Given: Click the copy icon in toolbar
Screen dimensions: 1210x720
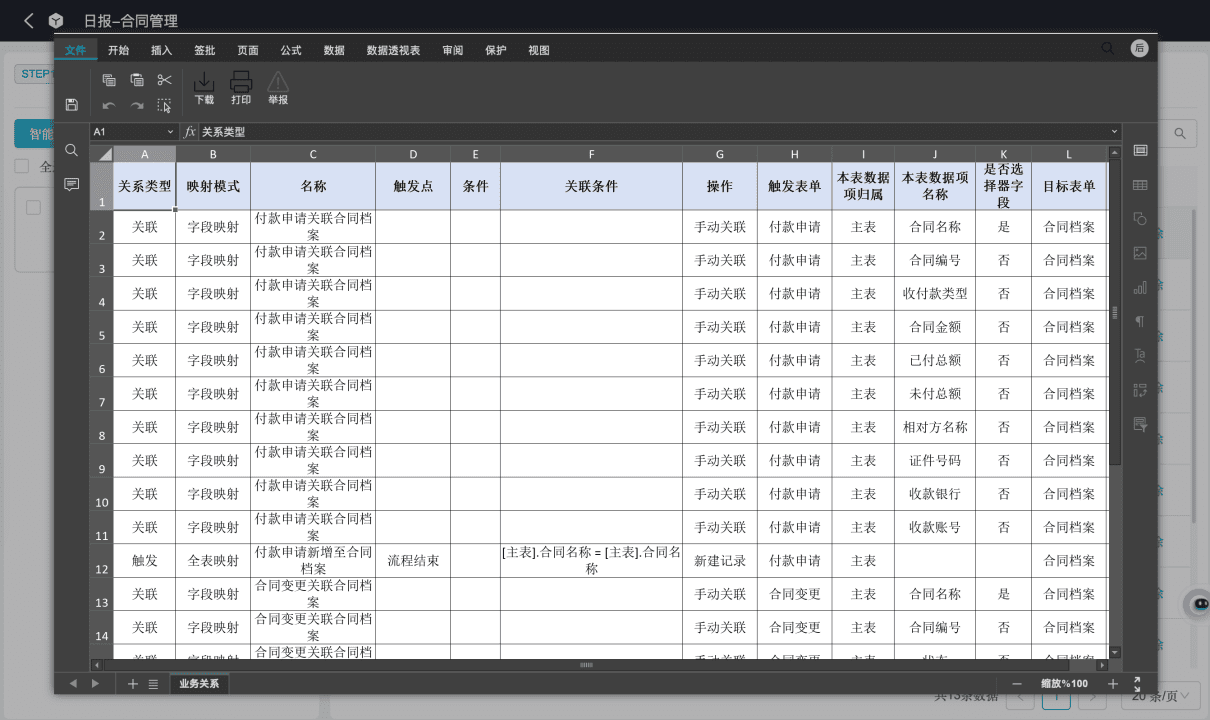Looking at the screenshot, I should coord(109,80).
